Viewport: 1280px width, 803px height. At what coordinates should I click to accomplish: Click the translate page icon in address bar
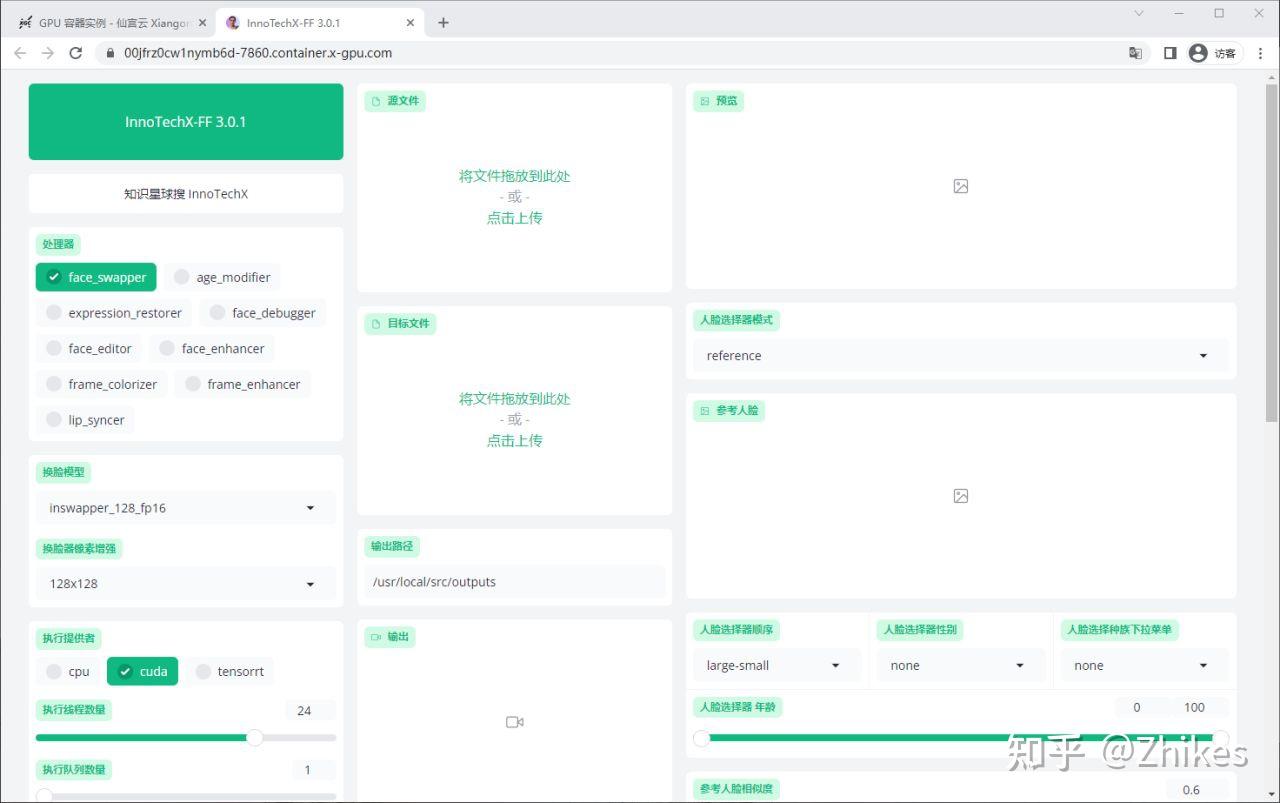pyautogui.click(x=1135, y=53)
